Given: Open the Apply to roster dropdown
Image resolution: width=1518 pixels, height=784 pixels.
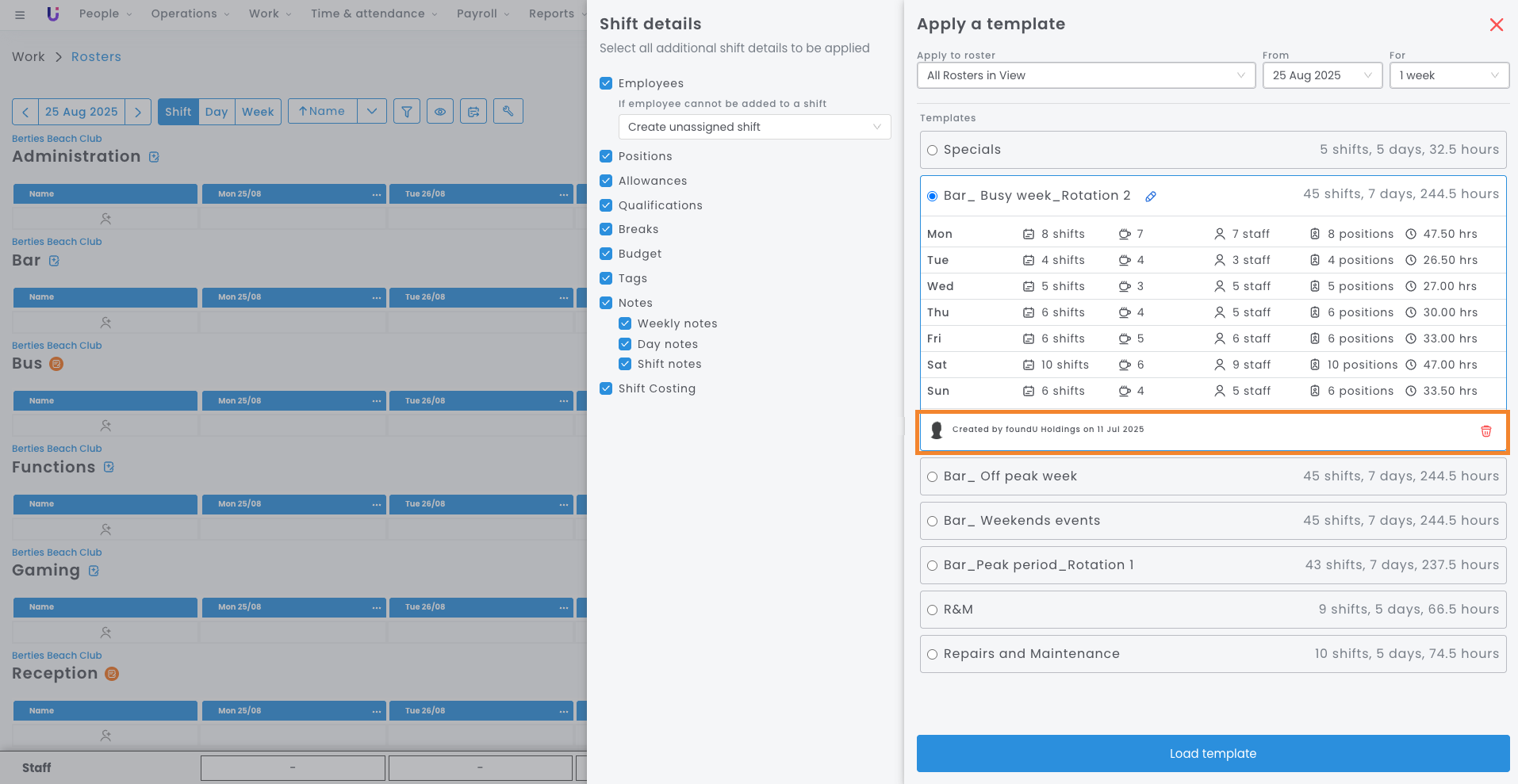Looking at the screenshot, I should 1085,75.
